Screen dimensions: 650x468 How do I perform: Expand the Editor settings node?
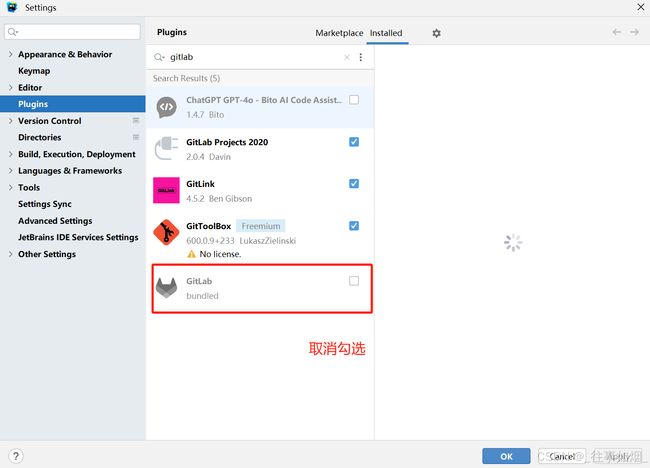(10, 87)
